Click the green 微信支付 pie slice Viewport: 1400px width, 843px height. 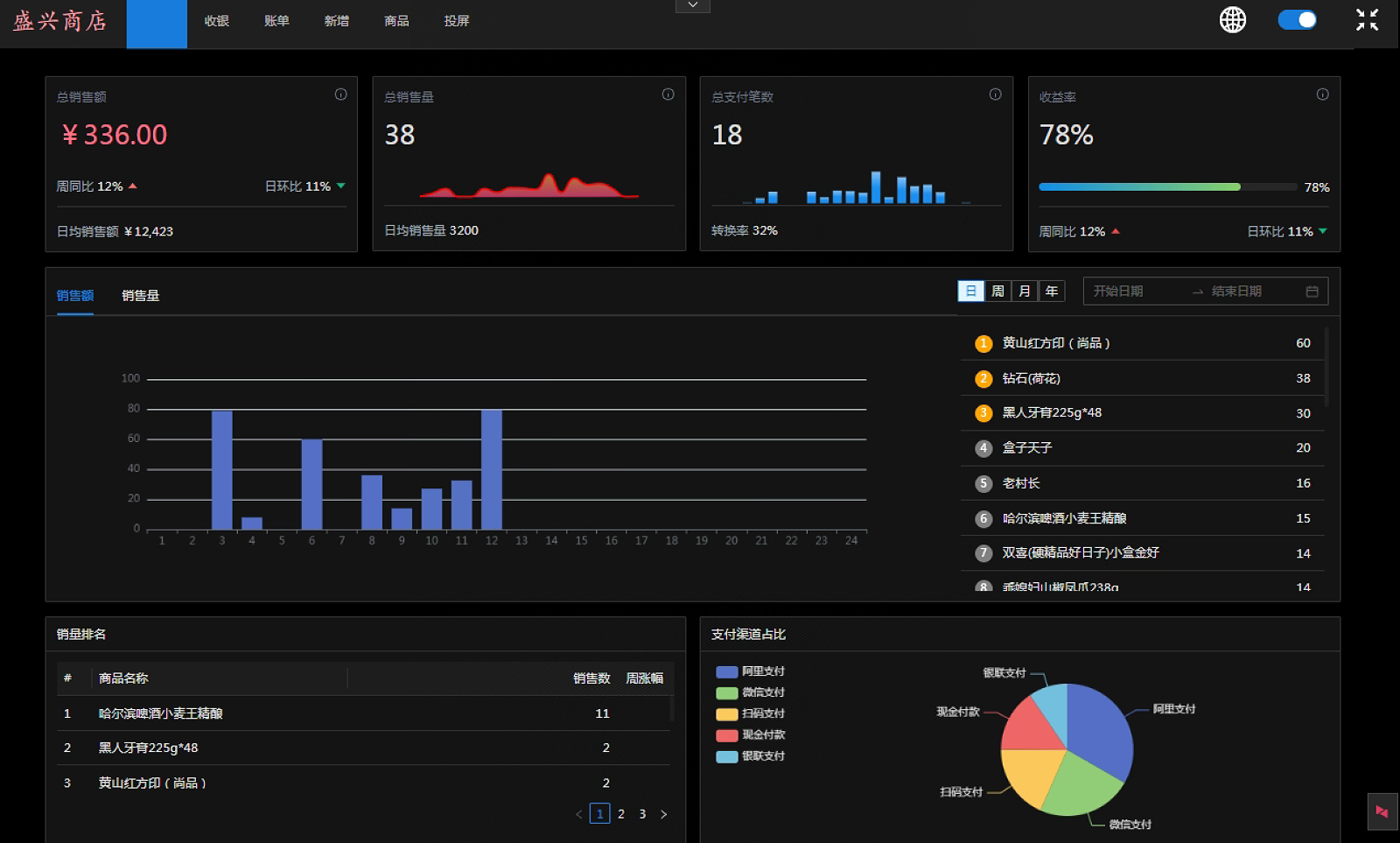(1081, 785)
